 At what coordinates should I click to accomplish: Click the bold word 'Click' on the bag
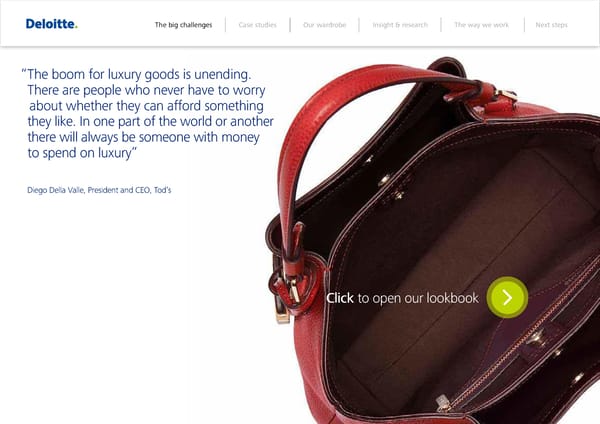(340, 298)
